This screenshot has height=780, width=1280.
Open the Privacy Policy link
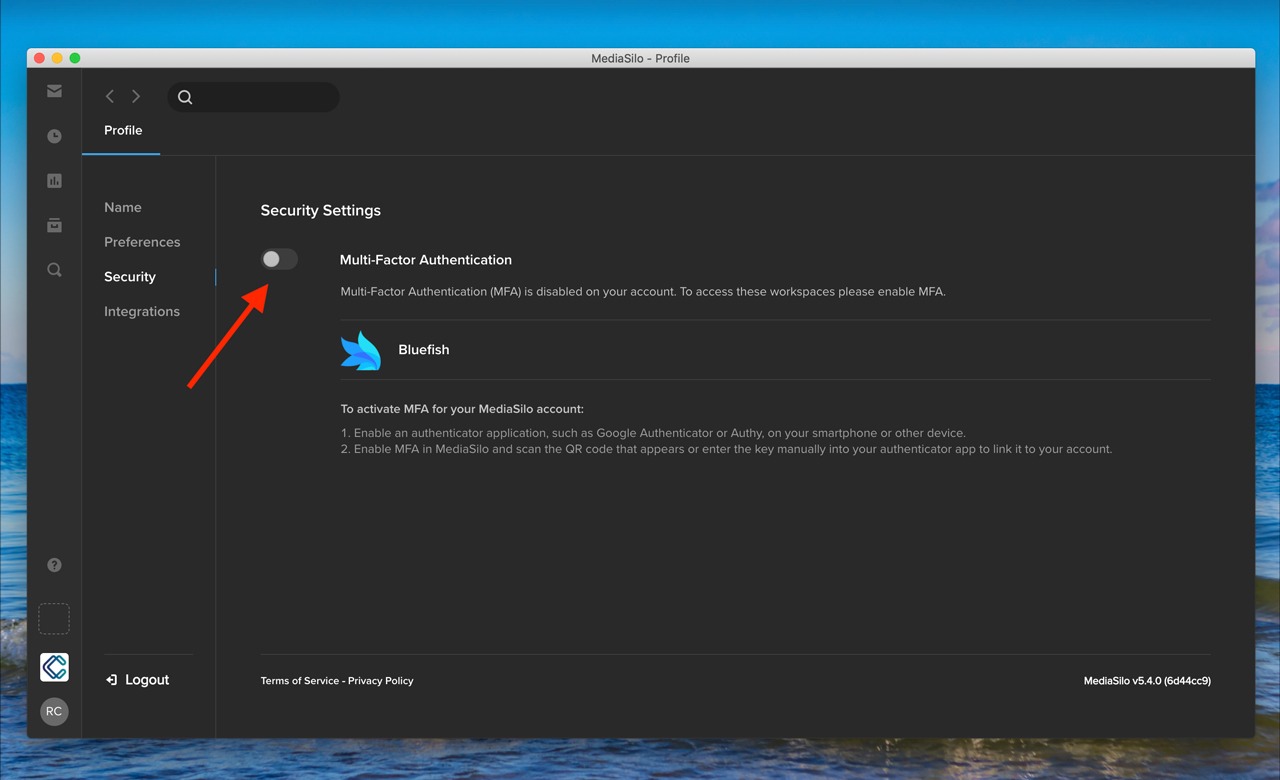381,681
